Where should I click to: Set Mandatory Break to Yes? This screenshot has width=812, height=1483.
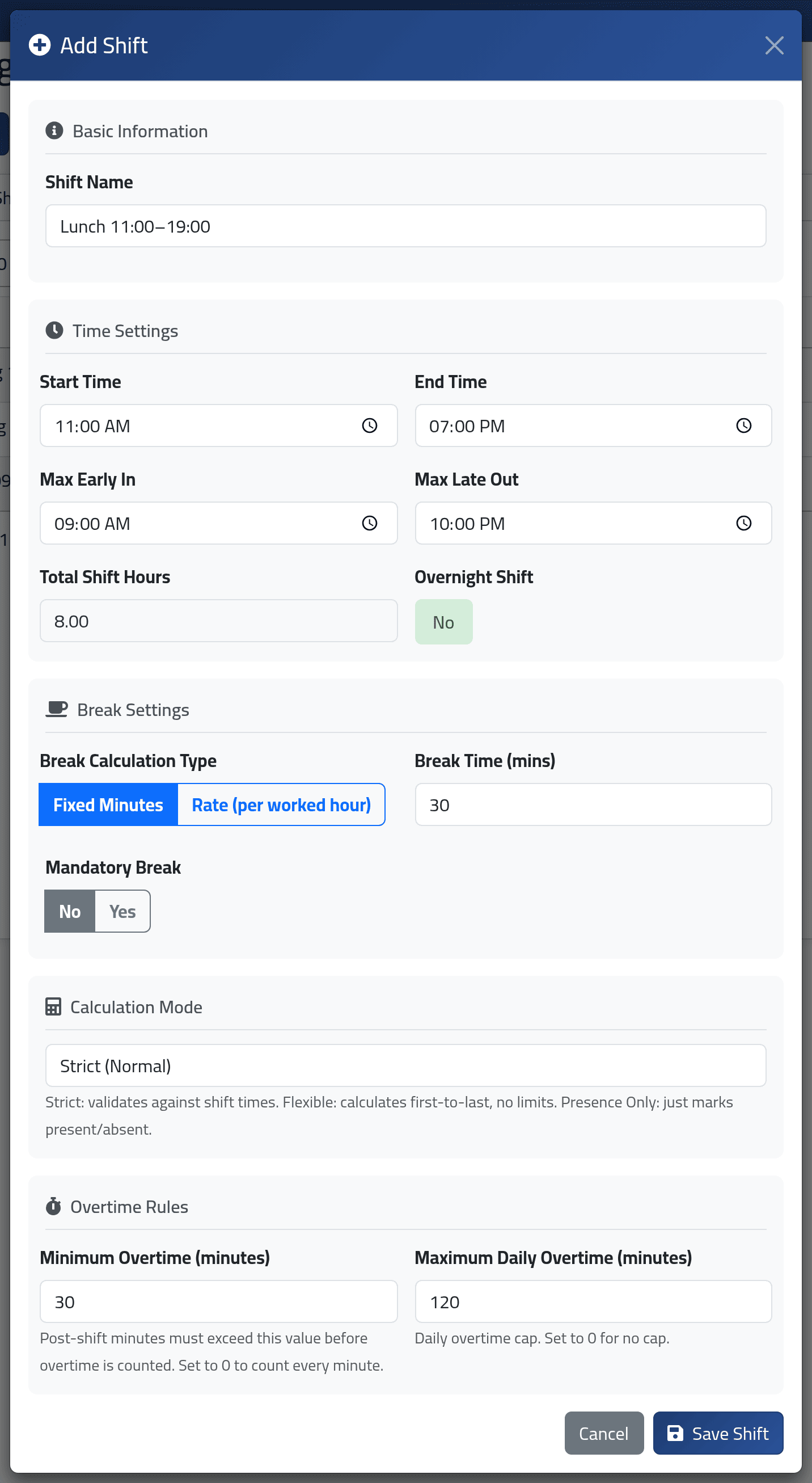122,911
